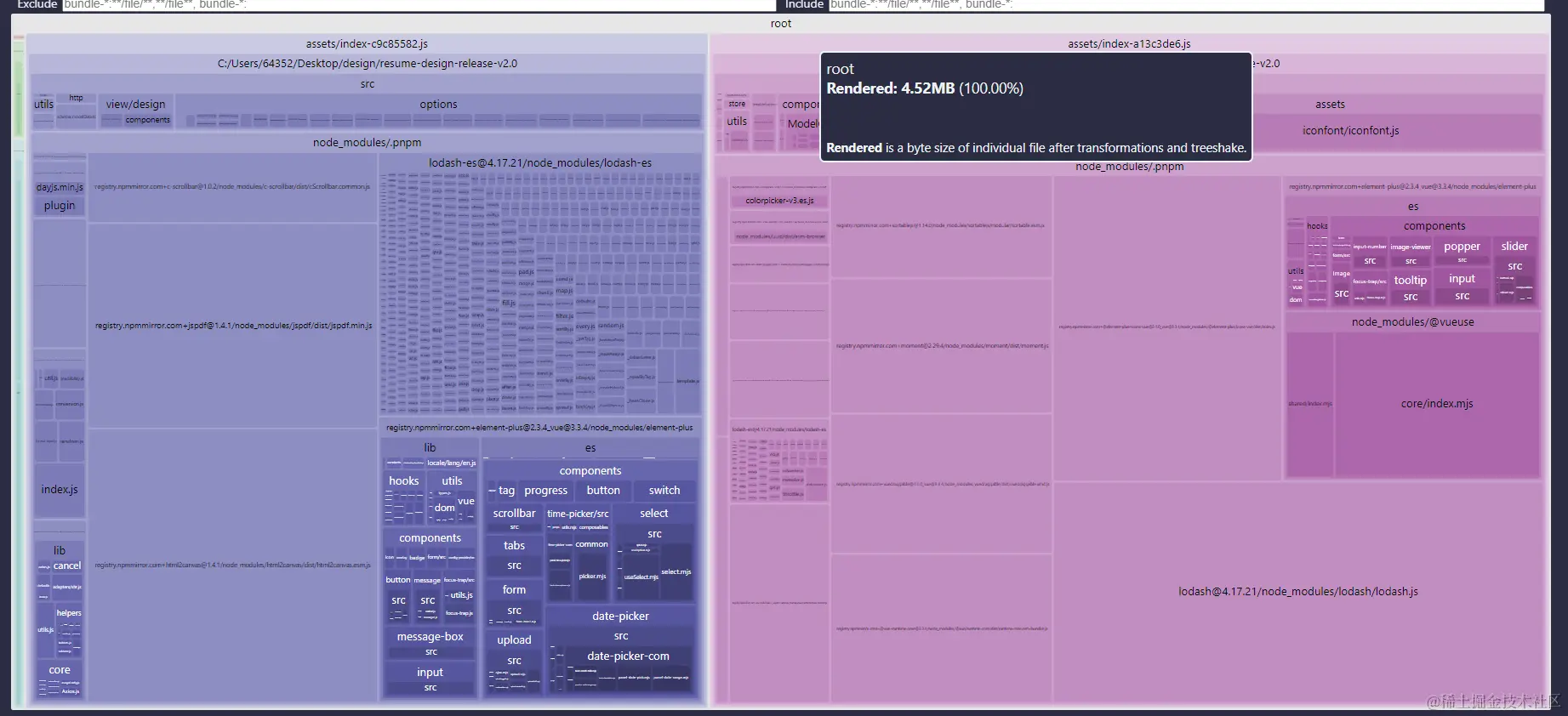Click the lodash@4.17.21/node_modules/lodash/lodash.js block

pyautogui.click(x=1298, y=592)
